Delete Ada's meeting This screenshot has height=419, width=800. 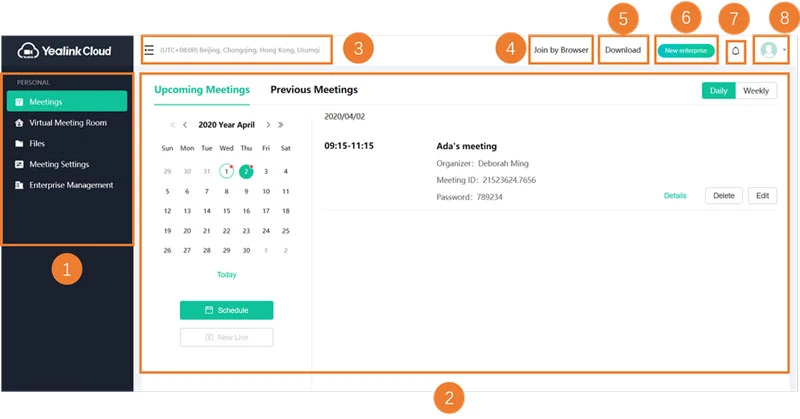723,196
